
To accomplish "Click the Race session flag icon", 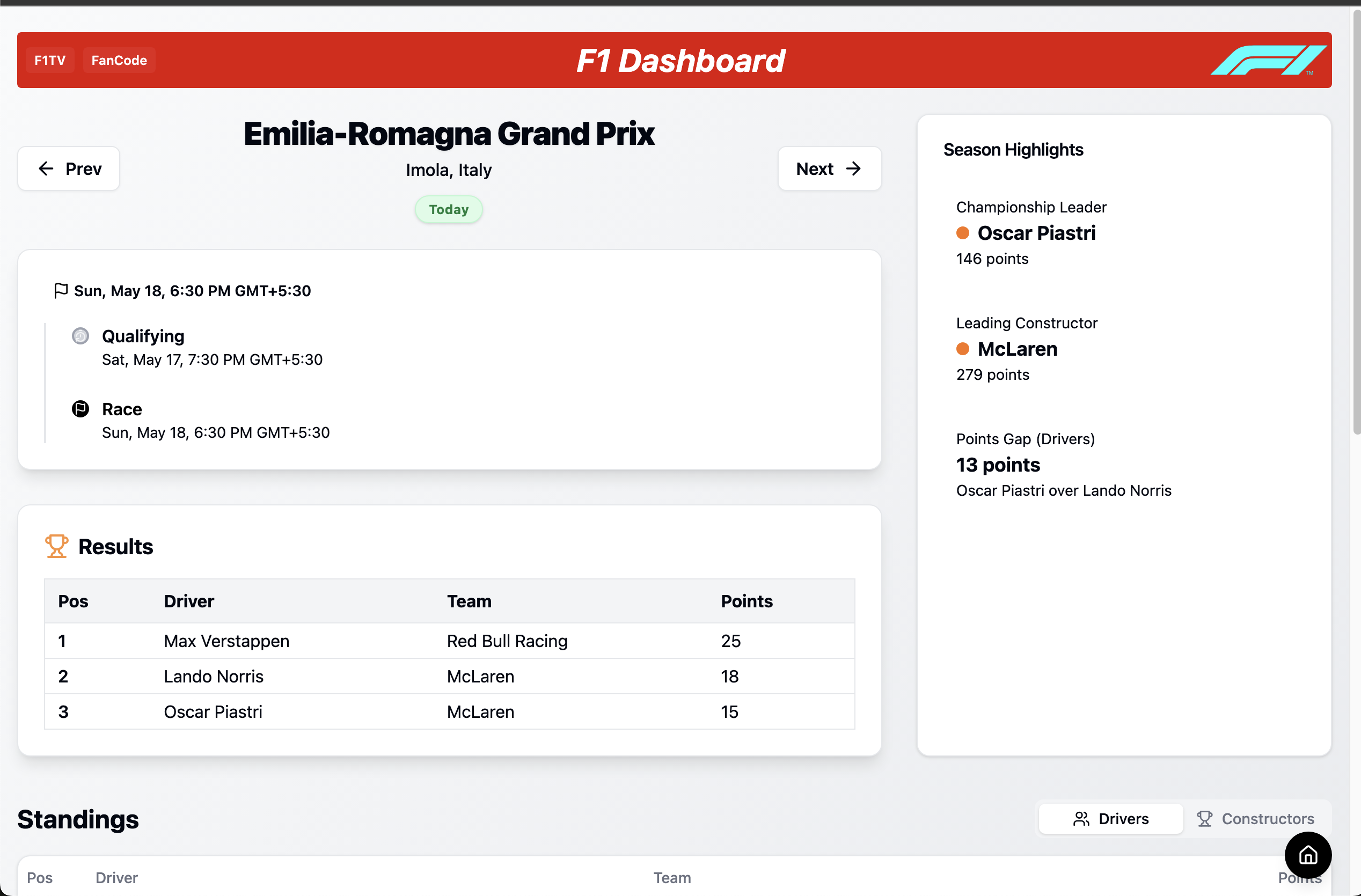I will click(x=81, y=409).
